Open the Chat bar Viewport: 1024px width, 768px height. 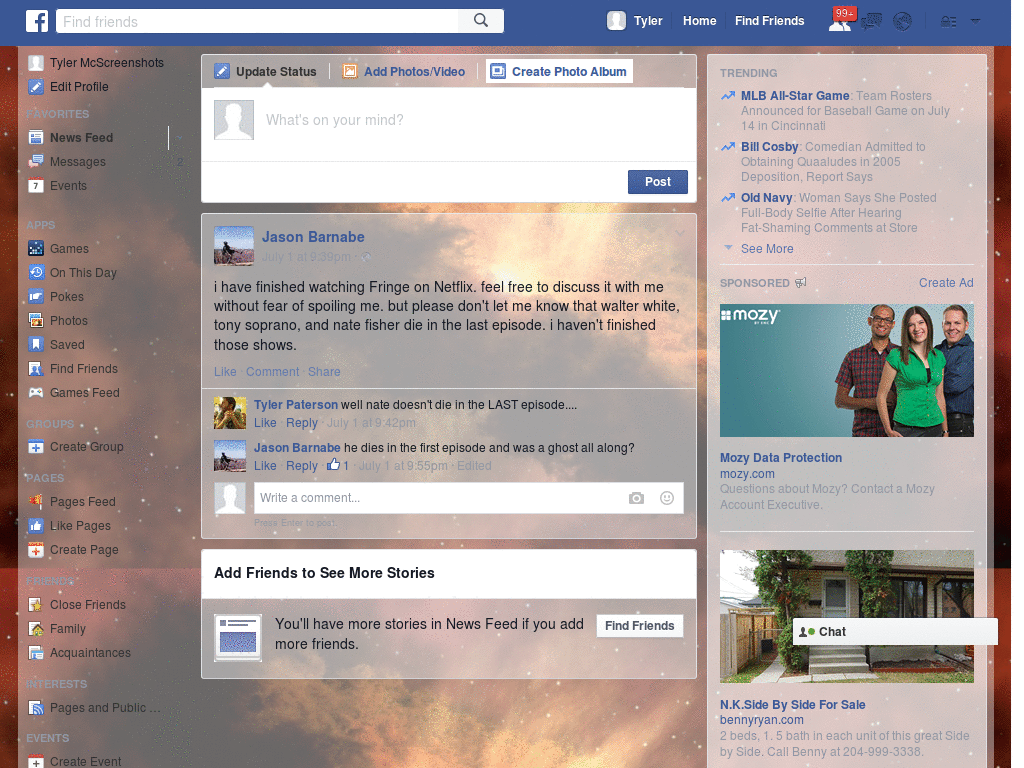point(895,632)
